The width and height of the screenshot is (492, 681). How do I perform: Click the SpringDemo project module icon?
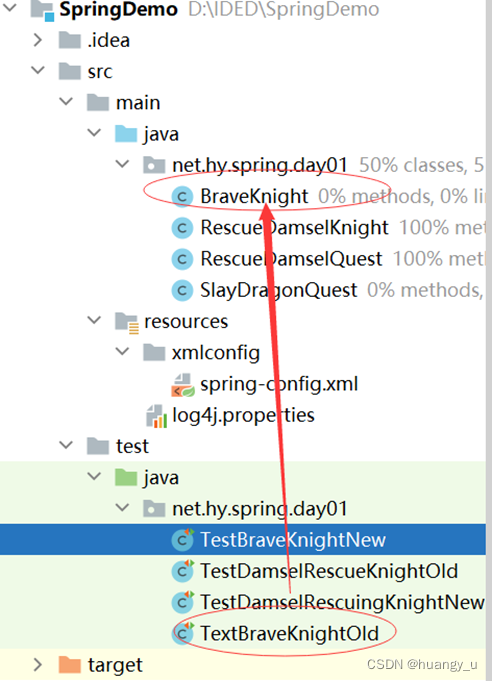tap(42, 10)
